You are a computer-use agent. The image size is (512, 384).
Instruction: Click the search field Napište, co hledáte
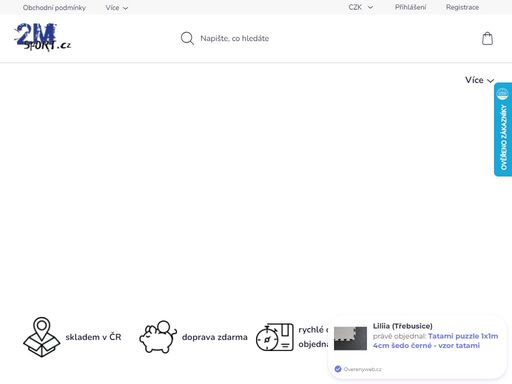click(x=235, y=38)
